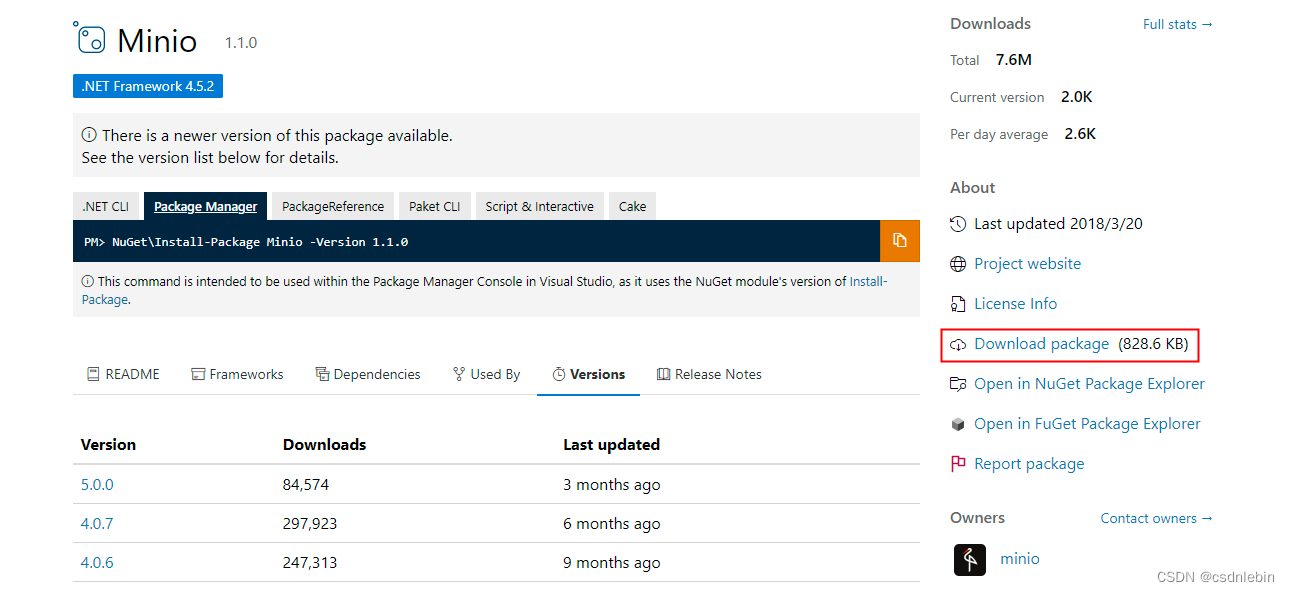Click the 1.1.0 version label beside title
This screenshot has height=592, width=1290.
241,43
